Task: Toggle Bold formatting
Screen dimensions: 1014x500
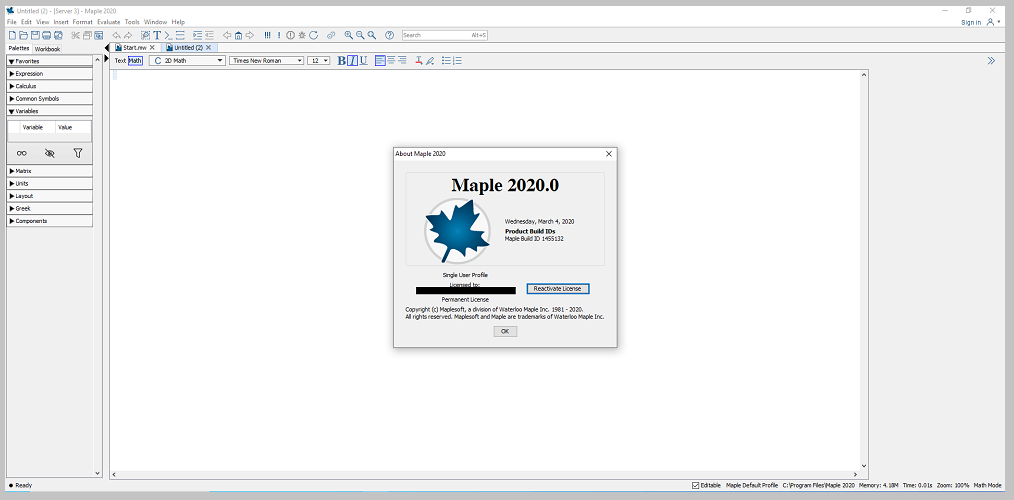Action: 341,60
